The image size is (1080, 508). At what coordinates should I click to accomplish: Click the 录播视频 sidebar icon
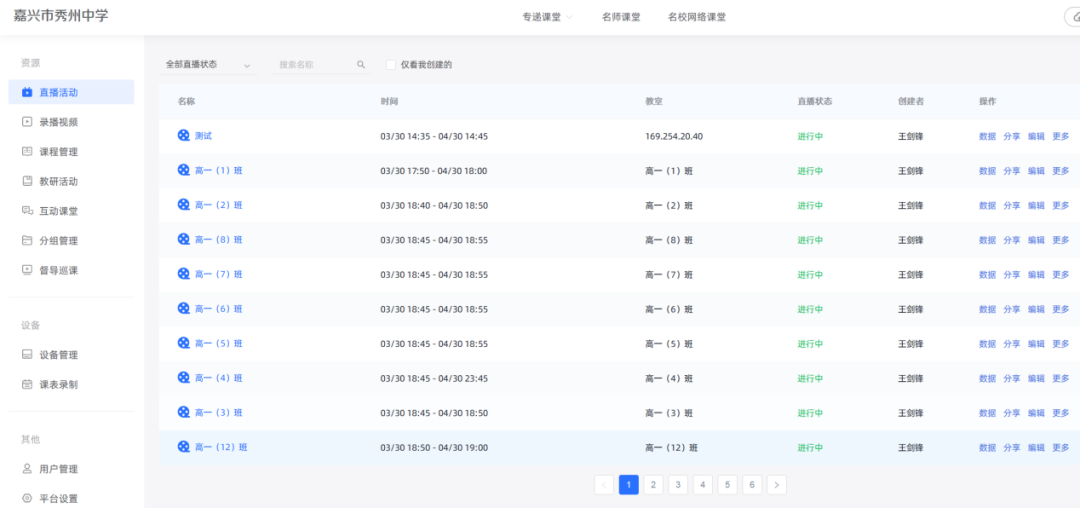(x=27, y=122)
